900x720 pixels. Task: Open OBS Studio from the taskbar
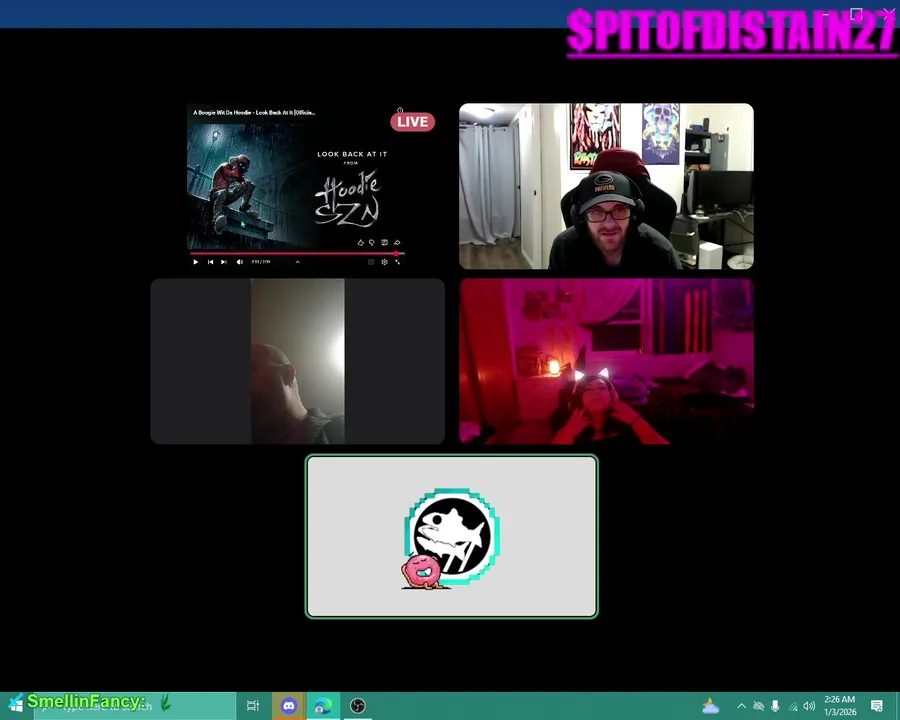coord(358,706)
